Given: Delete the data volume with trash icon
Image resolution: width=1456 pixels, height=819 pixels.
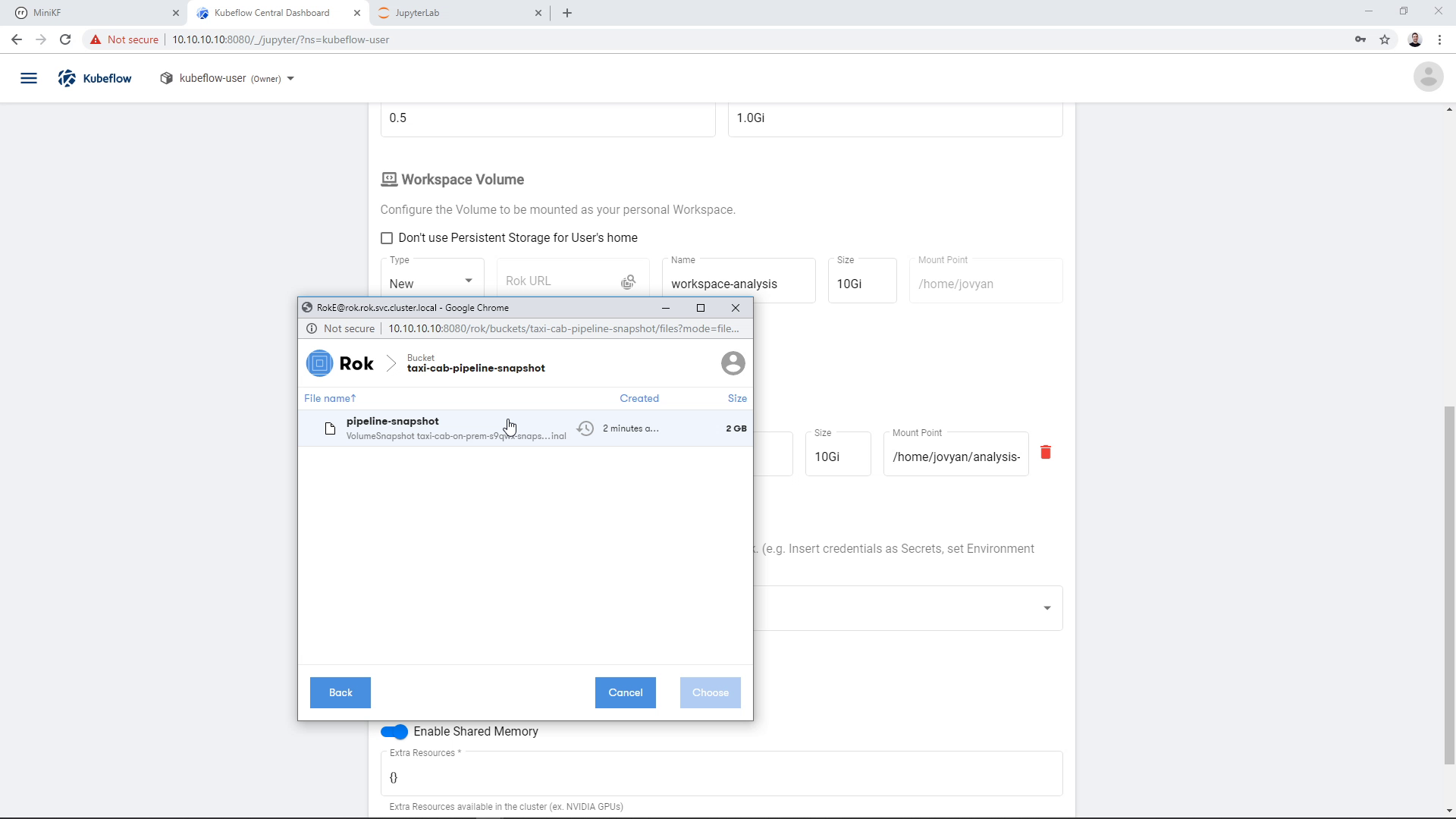Looking at the screenshot, I should [1046, 453].
